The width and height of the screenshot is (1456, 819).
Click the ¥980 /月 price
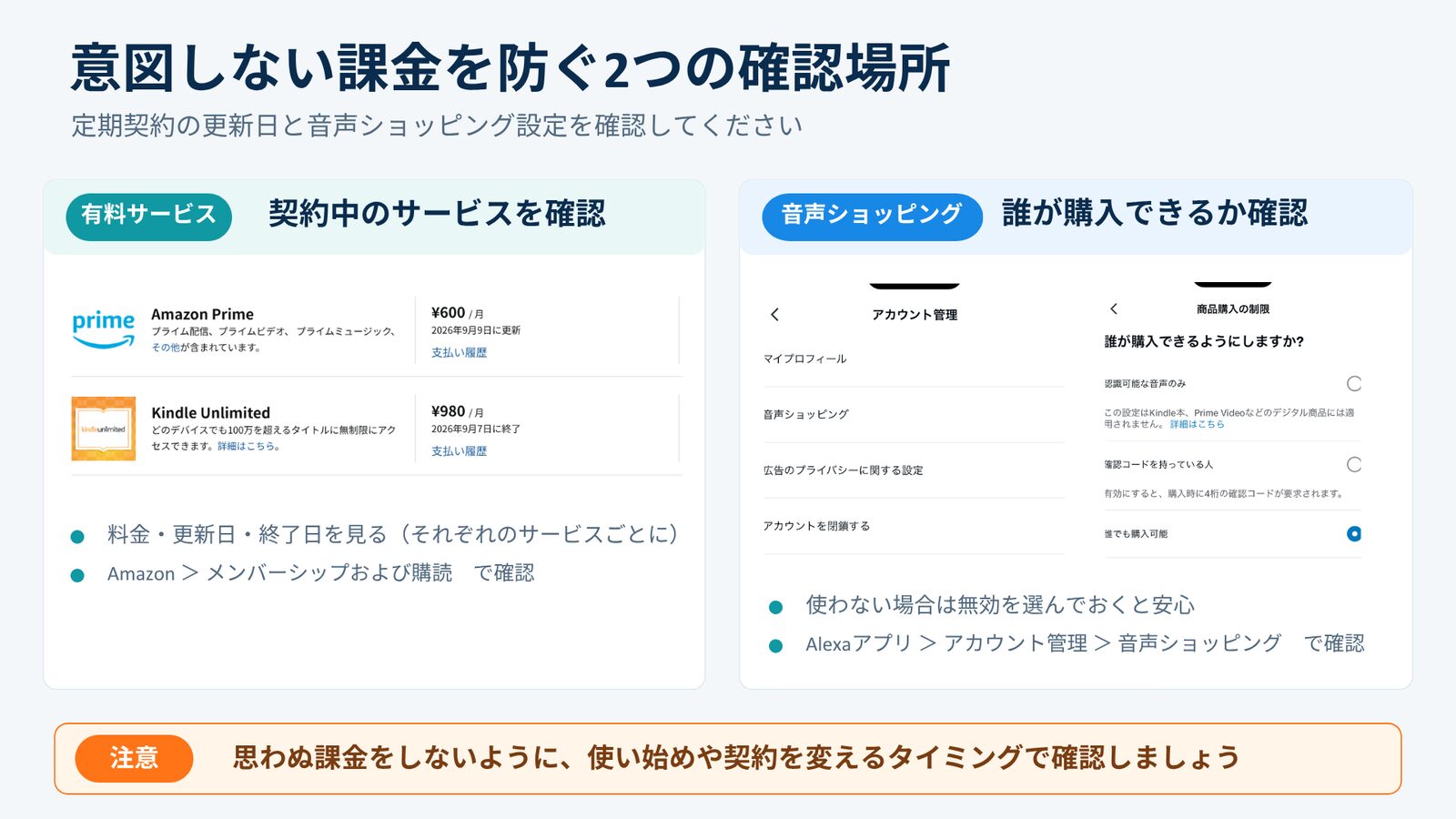457,411
